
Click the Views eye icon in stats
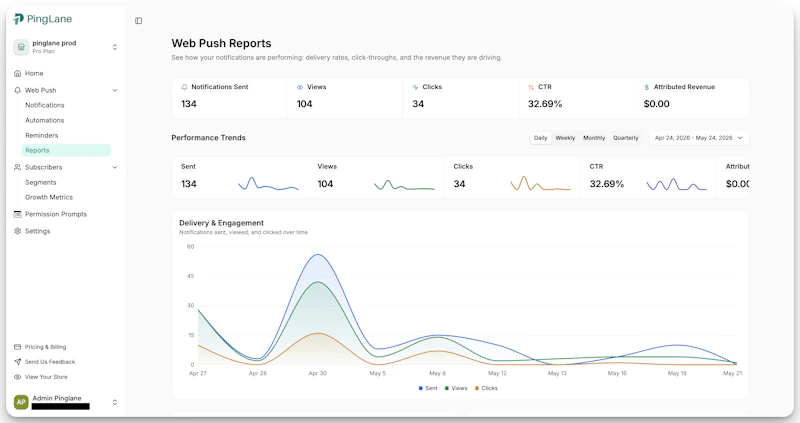click(300, 87)
